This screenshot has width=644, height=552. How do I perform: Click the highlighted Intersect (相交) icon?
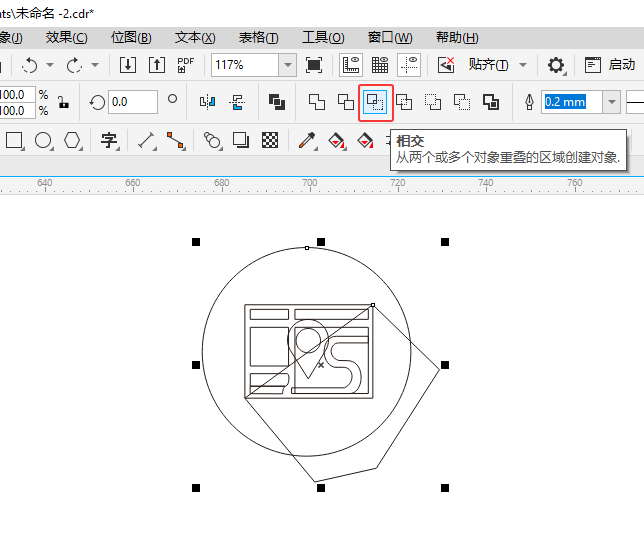(x=375, y=102)
